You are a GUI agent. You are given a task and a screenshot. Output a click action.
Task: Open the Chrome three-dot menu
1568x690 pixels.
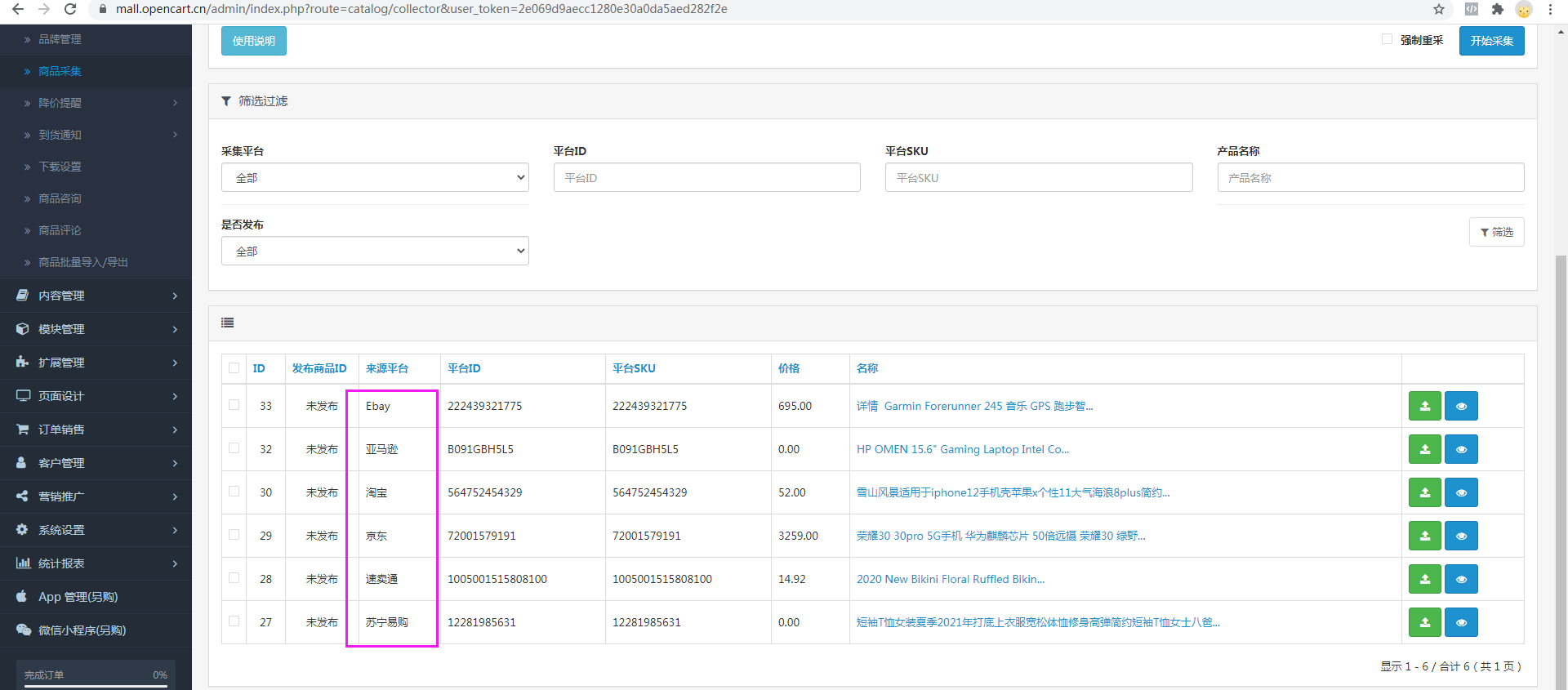[1550, 9]
